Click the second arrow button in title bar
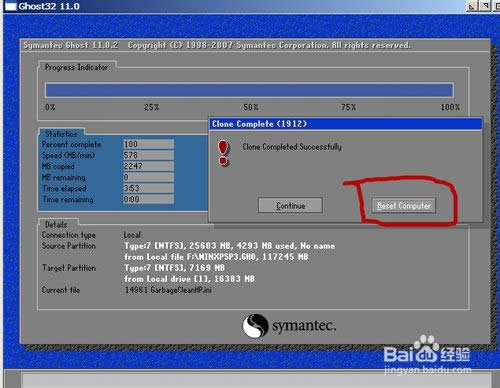The image size is (500, 388). [x=485, y=6]
